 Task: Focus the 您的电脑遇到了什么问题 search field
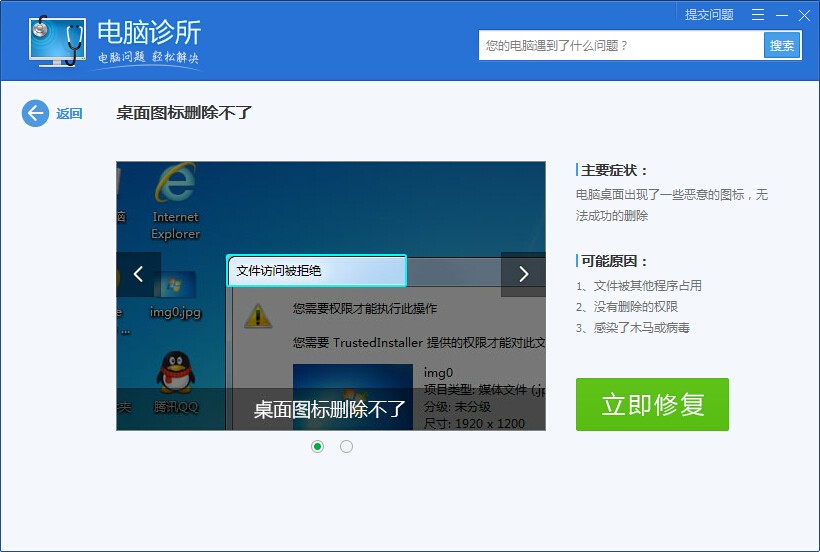click(x=621, y=45)
